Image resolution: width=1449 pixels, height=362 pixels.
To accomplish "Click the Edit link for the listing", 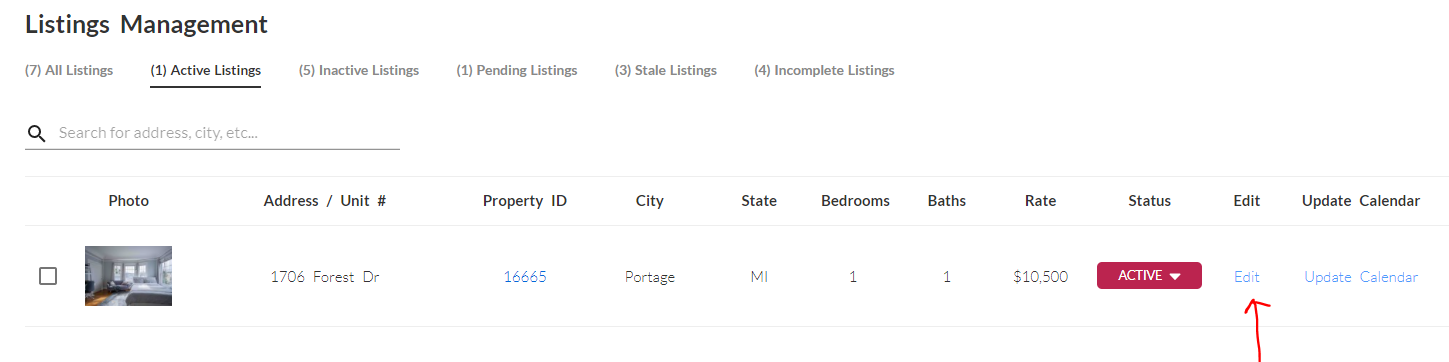I will [1247, 277].
